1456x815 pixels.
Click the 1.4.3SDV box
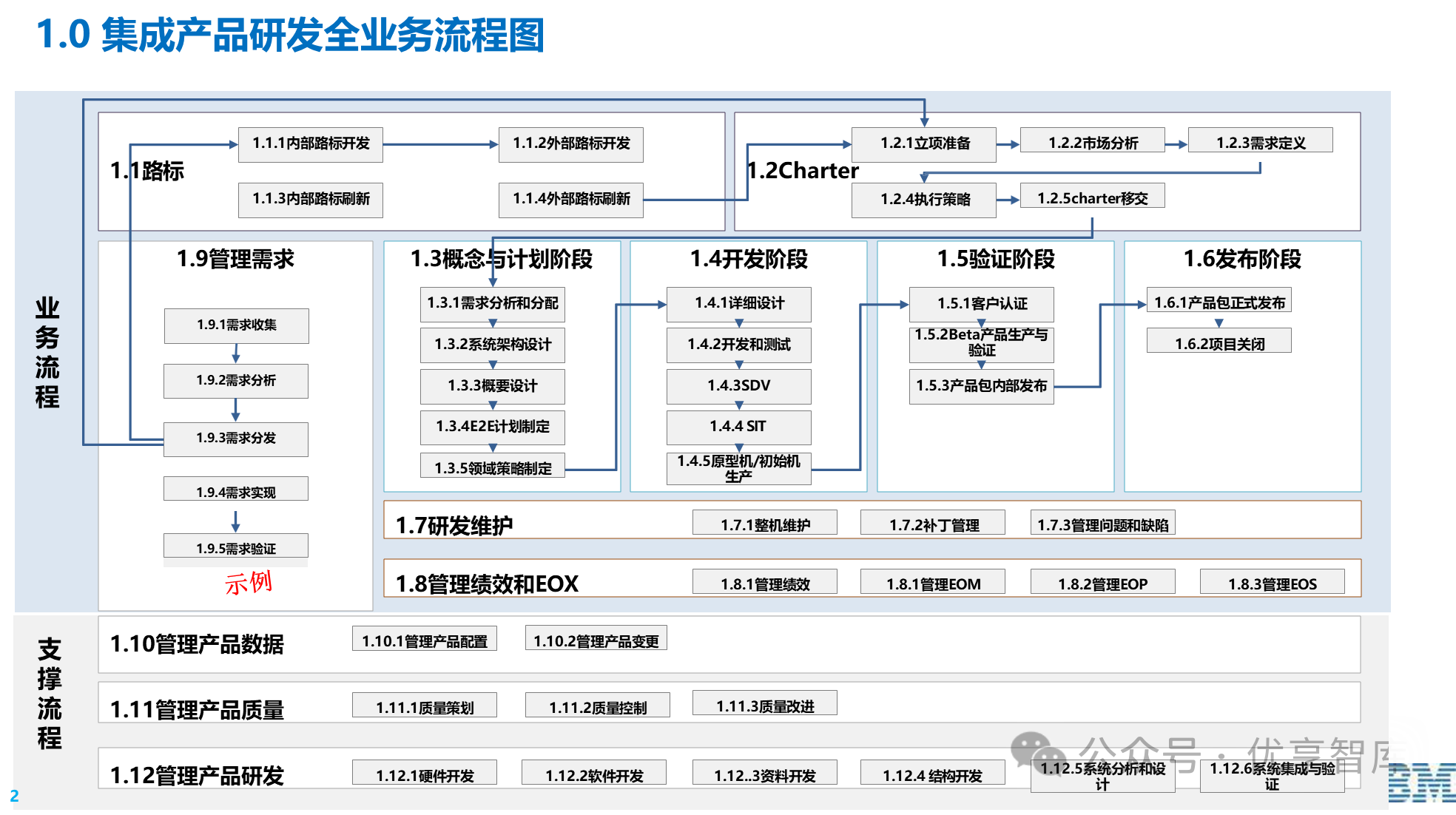click(x=738, y=386)
